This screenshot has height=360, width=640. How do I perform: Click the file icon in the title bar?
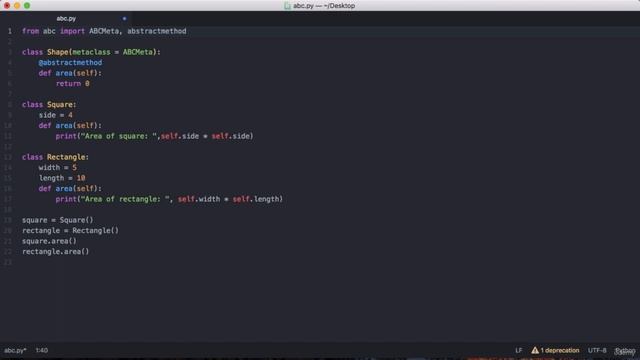287,6
